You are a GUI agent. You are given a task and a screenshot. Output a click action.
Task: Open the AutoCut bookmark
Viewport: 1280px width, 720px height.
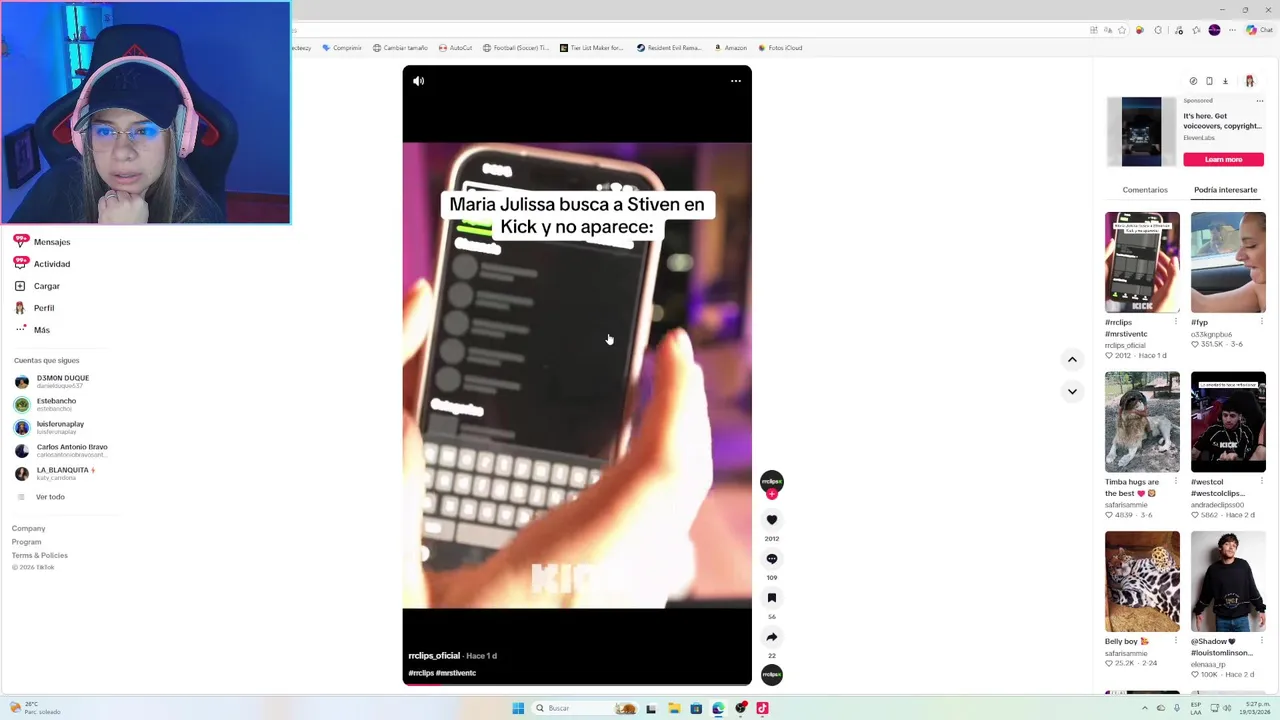tap(455, 48)
